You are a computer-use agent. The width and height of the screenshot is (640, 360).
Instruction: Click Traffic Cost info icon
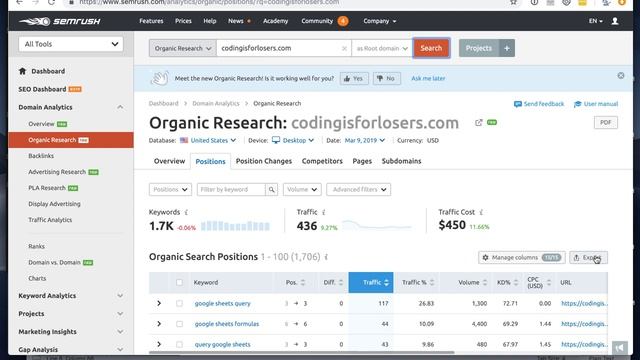pyautogui.click(x=481, y=212)
